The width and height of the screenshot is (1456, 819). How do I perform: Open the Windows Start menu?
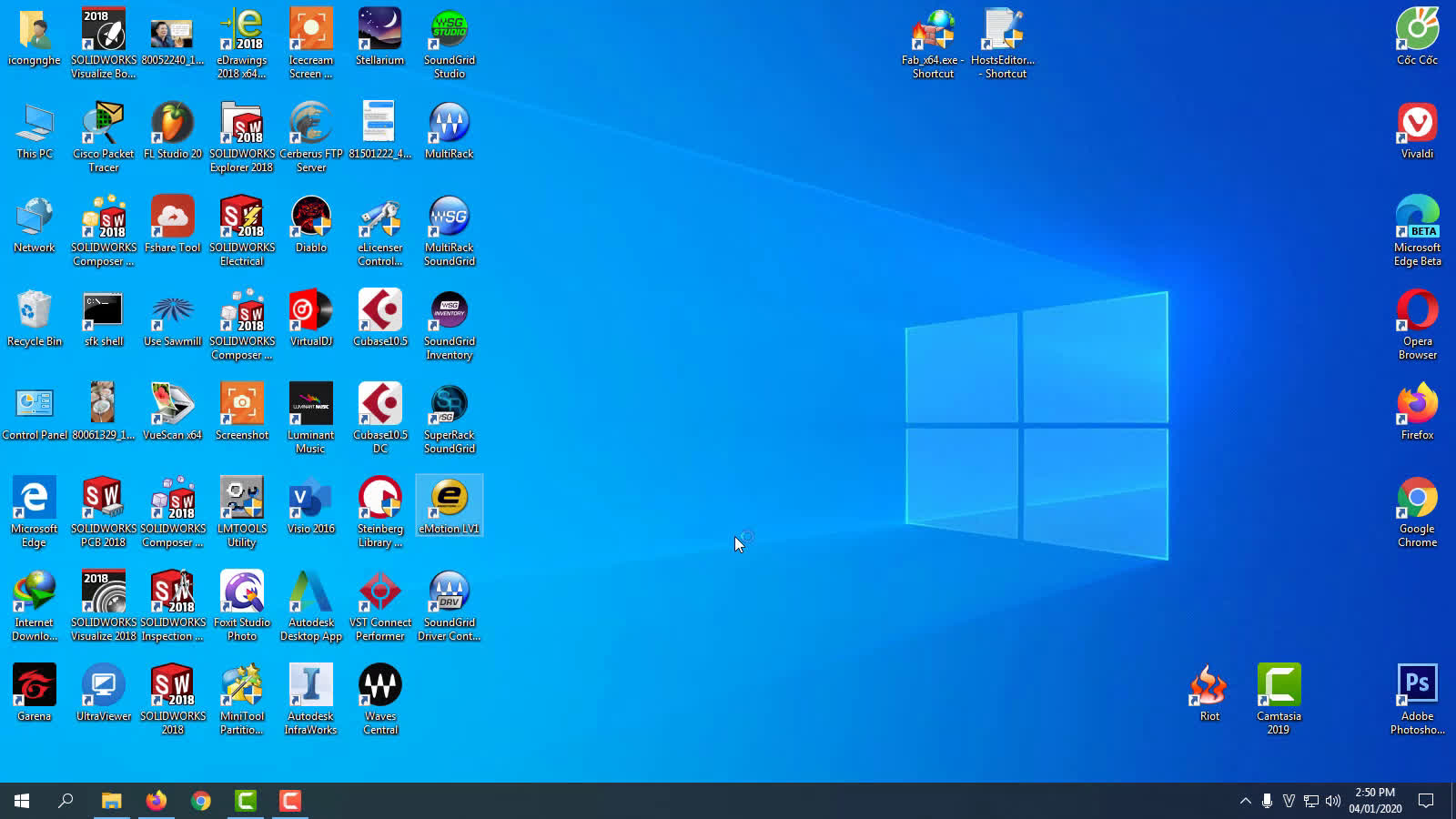(22, 801)
